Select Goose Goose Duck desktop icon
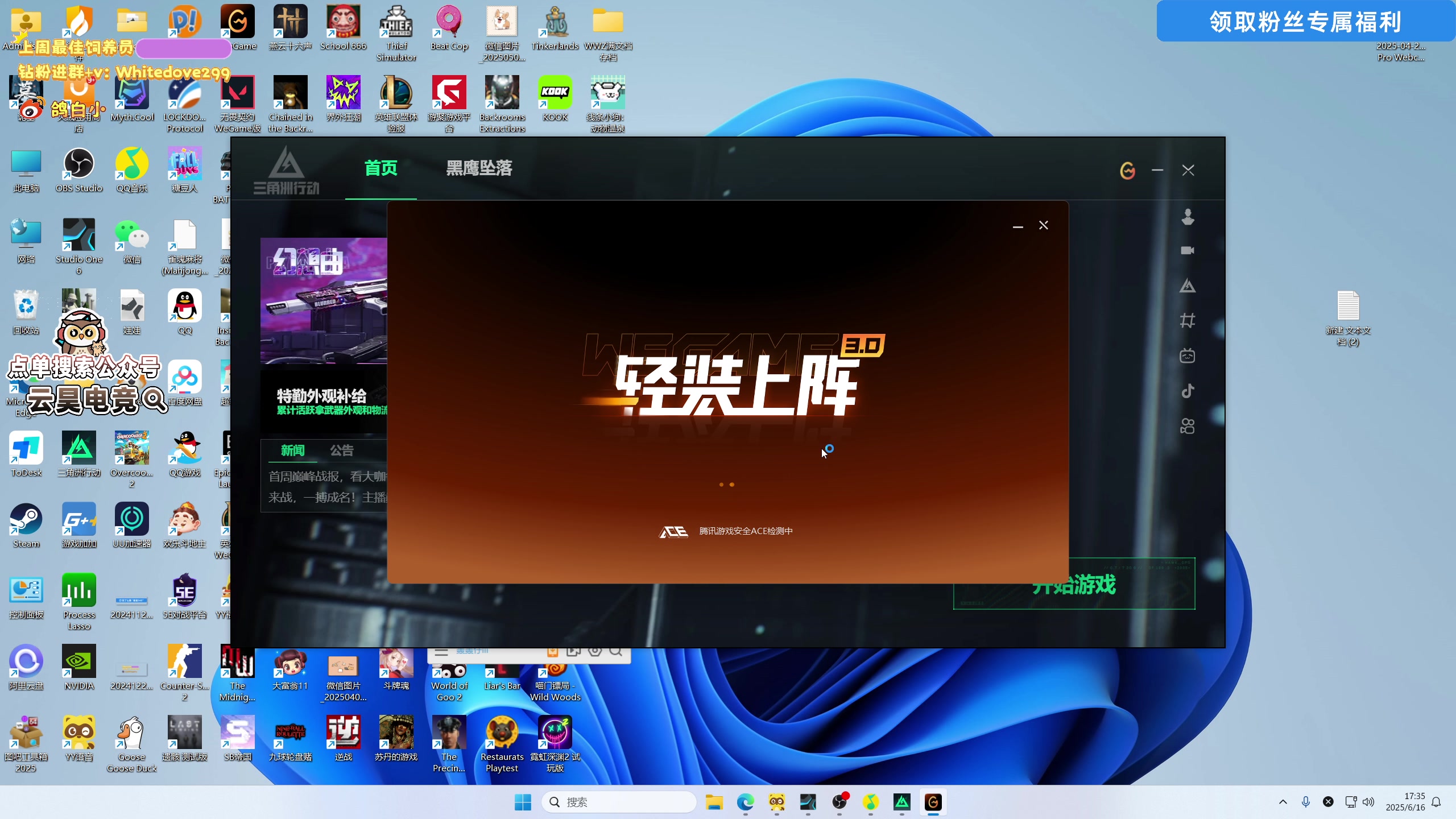Screen dimensions: 1456x819 [132, 744]
